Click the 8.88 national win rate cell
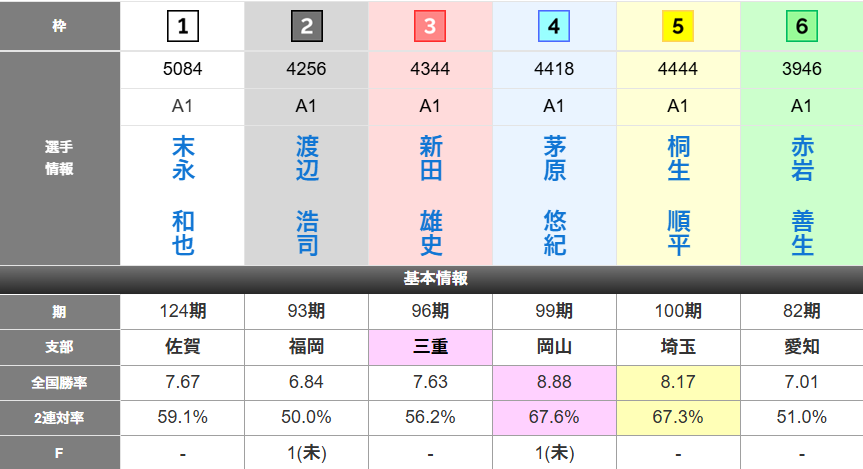Screen dimensions: 863x469 [554, 382]
